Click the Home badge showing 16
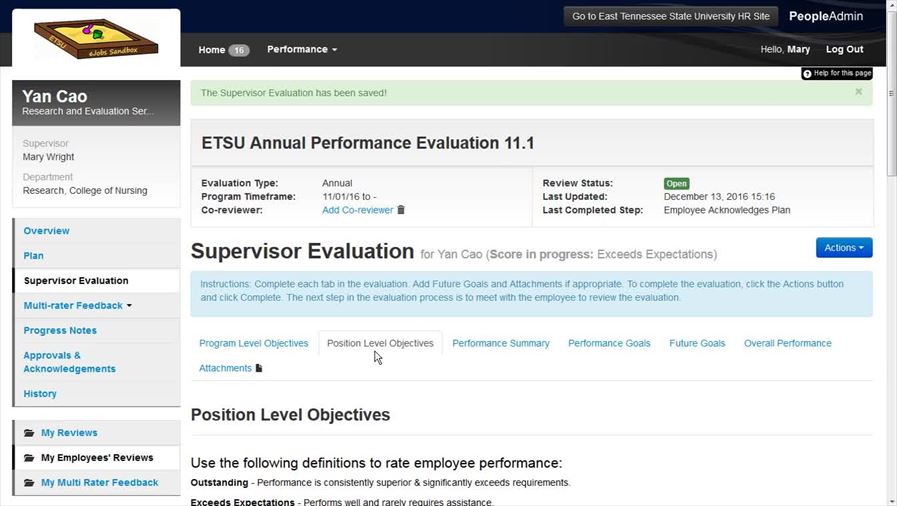The height and width of the screenshot is (506, 897). 238,50
